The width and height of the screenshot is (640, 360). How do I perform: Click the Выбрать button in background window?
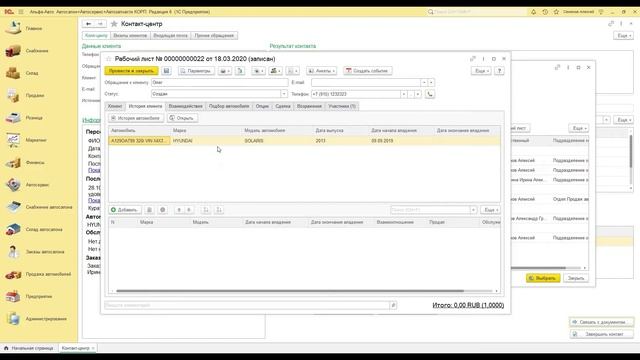coord(543,278)
